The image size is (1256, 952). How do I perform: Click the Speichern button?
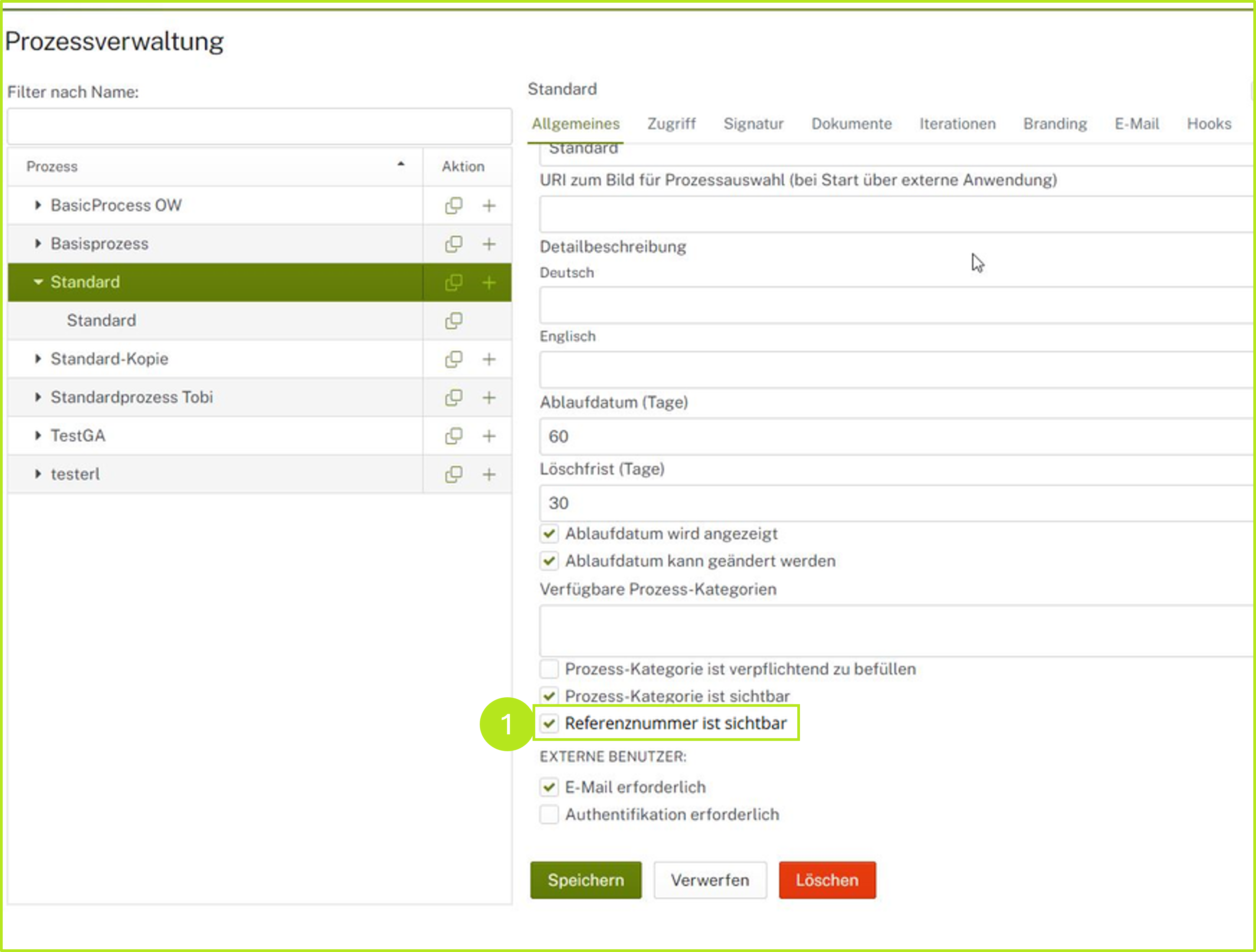point(586,880)
